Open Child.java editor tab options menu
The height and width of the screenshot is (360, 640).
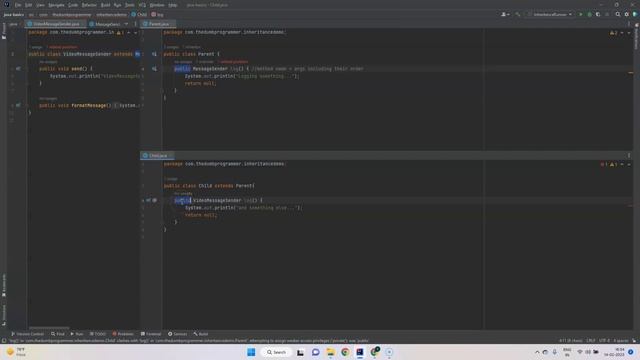click(x=629, y=156)
